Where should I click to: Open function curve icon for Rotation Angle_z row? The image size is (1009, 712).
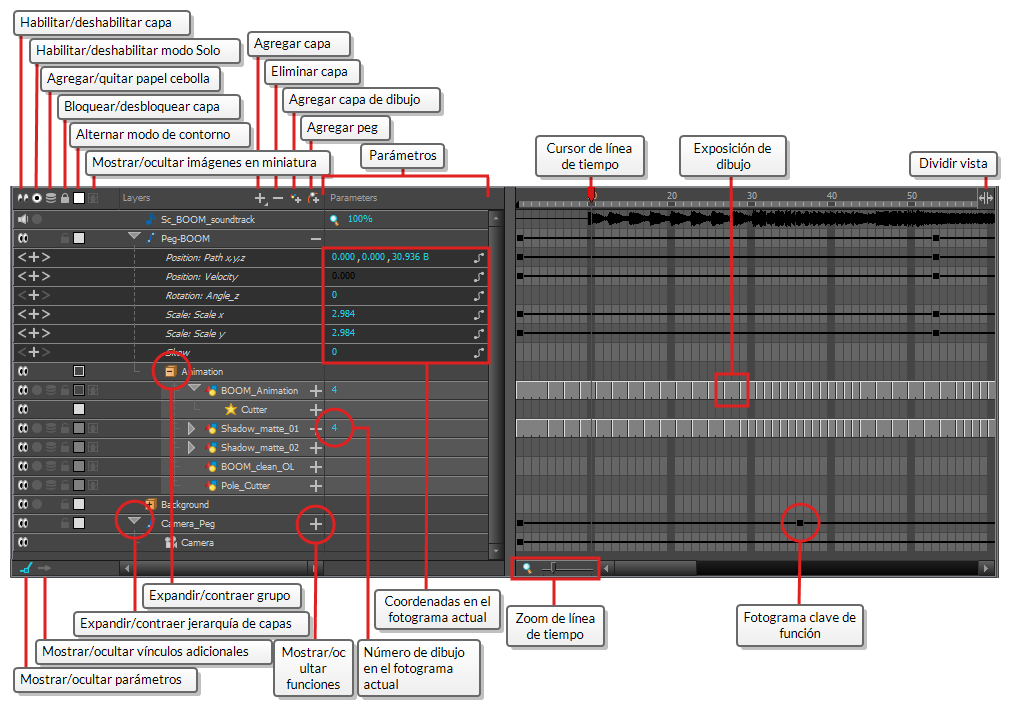(x=479, y=295)
